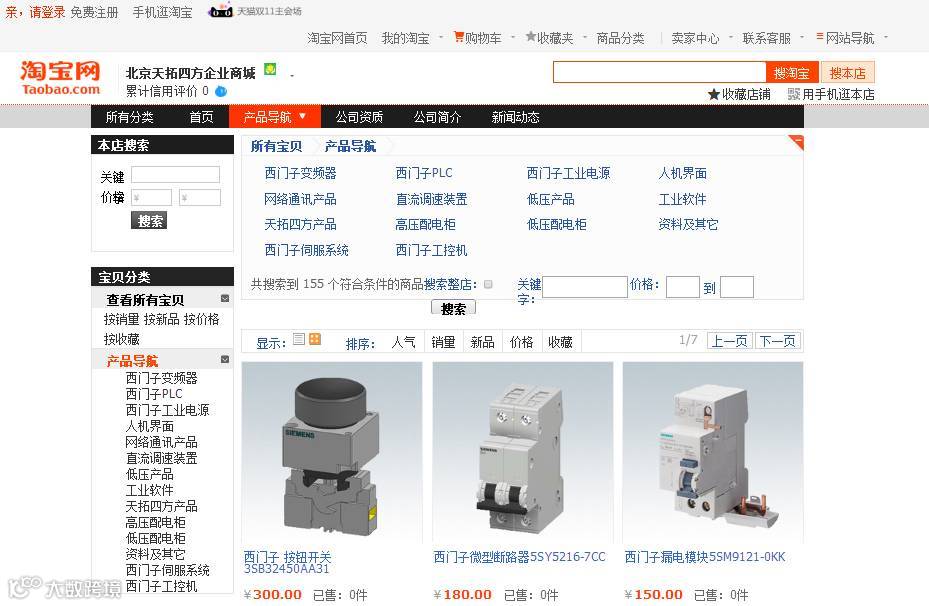
Task: Go to the shop 首页 tab
Action: pos(201,117)
